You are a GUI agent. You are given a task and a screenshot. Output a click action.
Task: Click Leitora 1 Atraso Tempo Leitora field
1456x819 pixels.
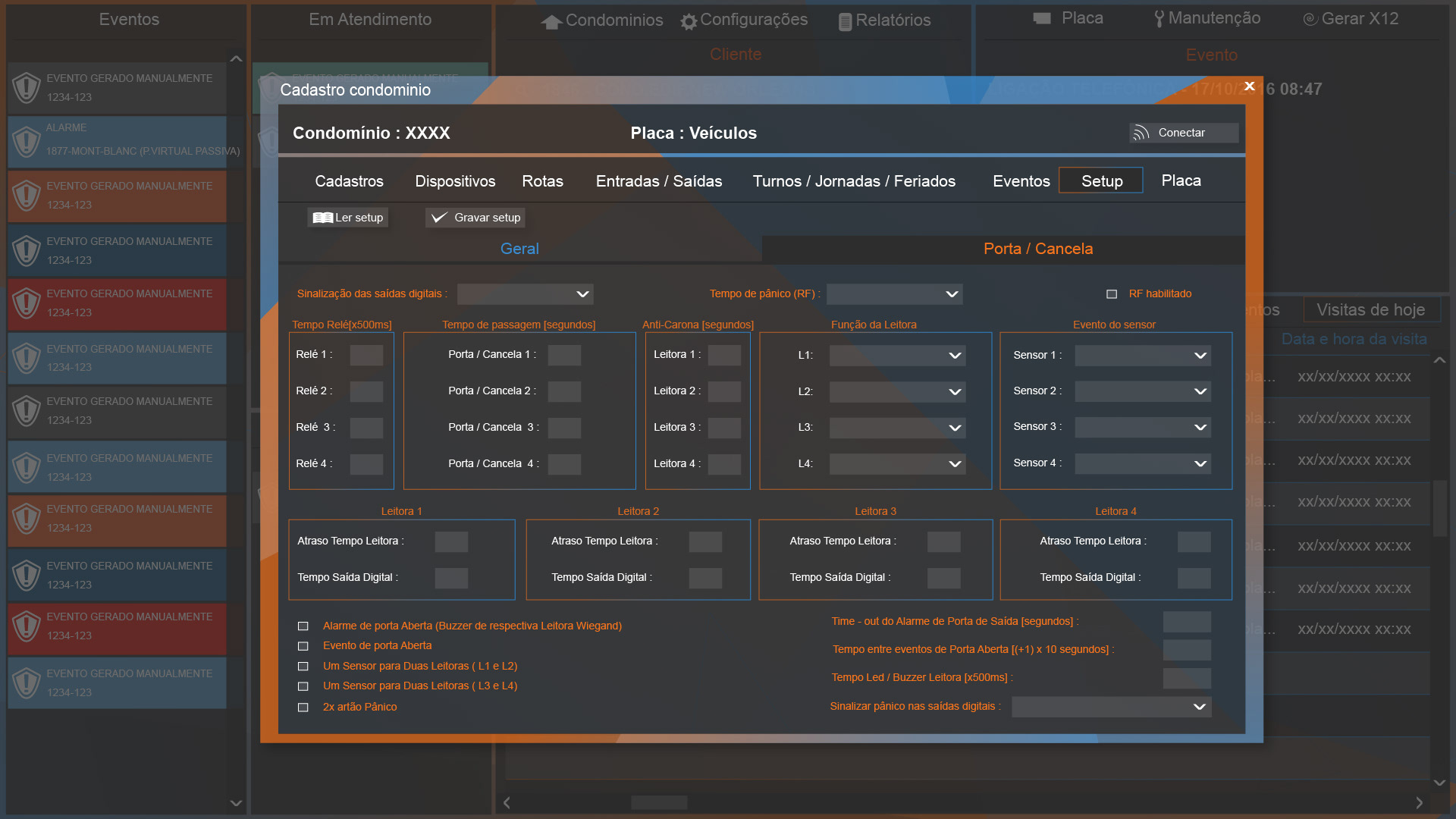[x=451, y=542]
